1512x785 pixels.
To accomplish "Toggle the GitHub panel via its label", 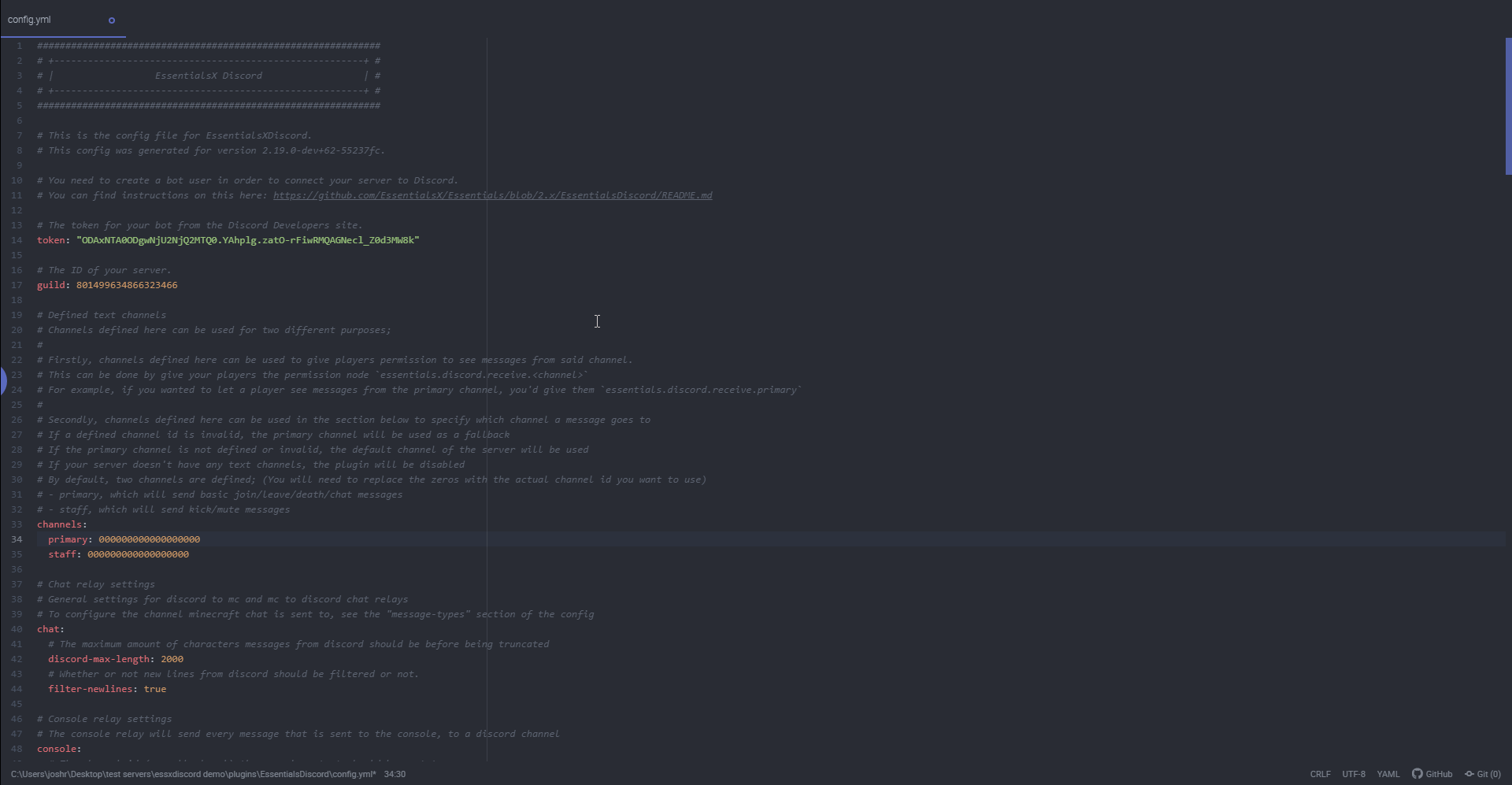I will point(1439,774).
